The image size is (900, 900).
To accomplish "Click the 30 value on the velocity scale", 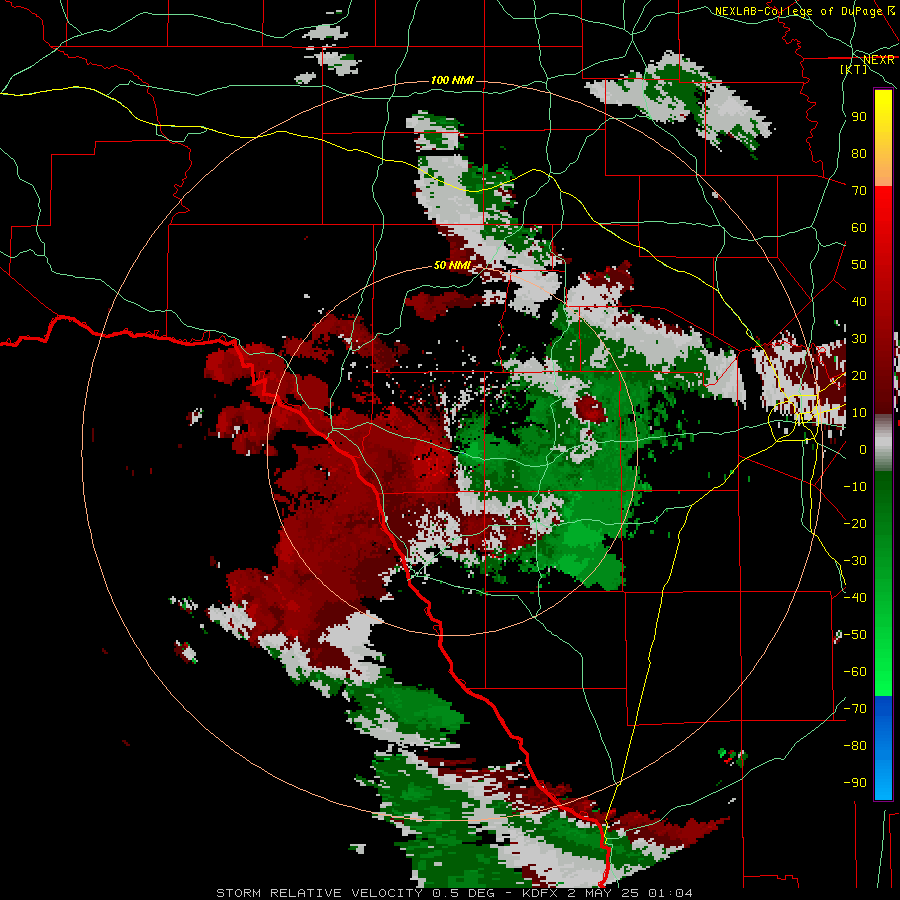I will point(859,339).
